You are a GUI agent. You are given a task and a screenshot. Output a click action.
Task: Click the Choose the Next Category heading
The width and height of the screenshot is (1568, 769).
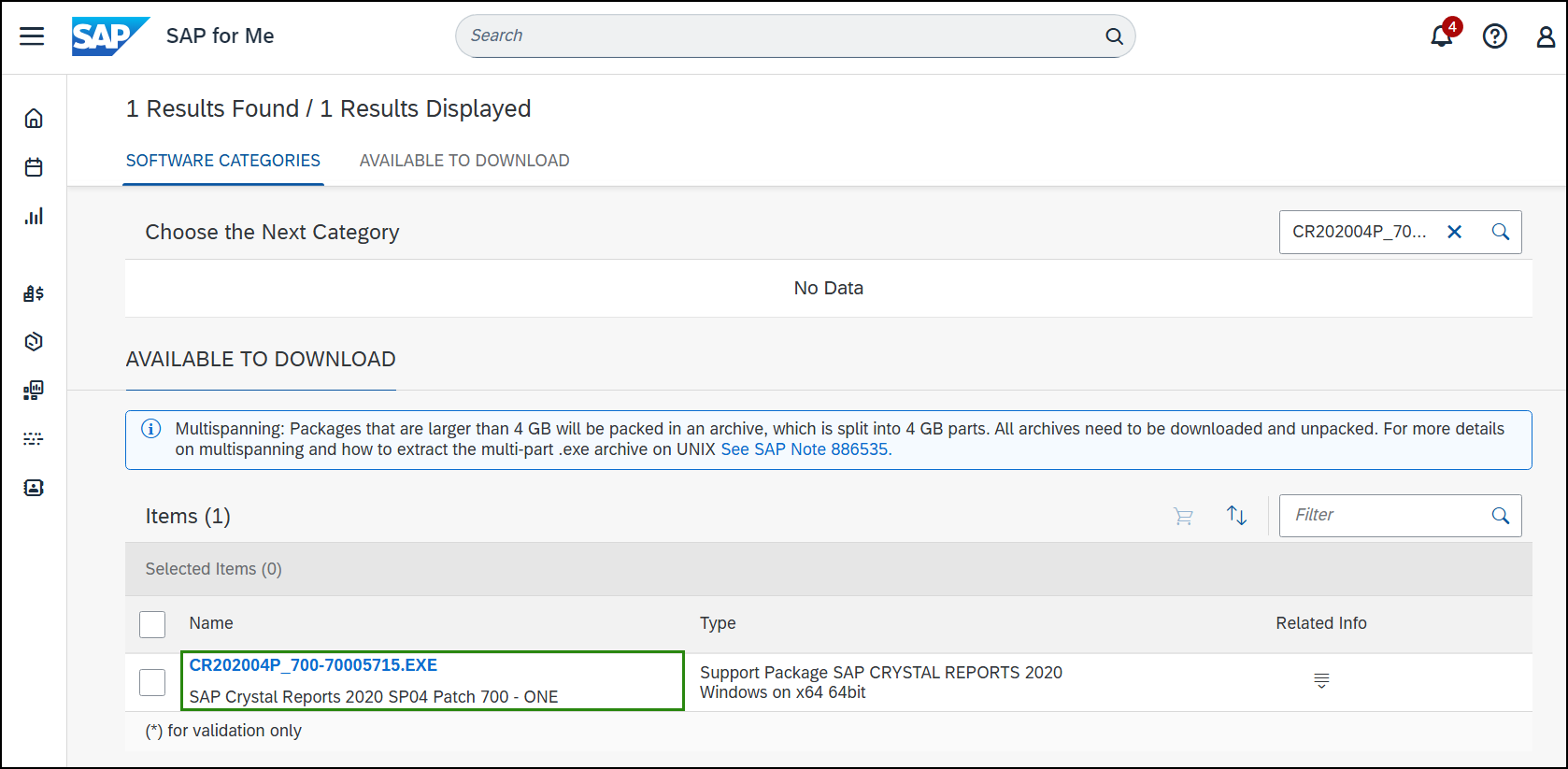pyautogui.click(x=272, y=232)
